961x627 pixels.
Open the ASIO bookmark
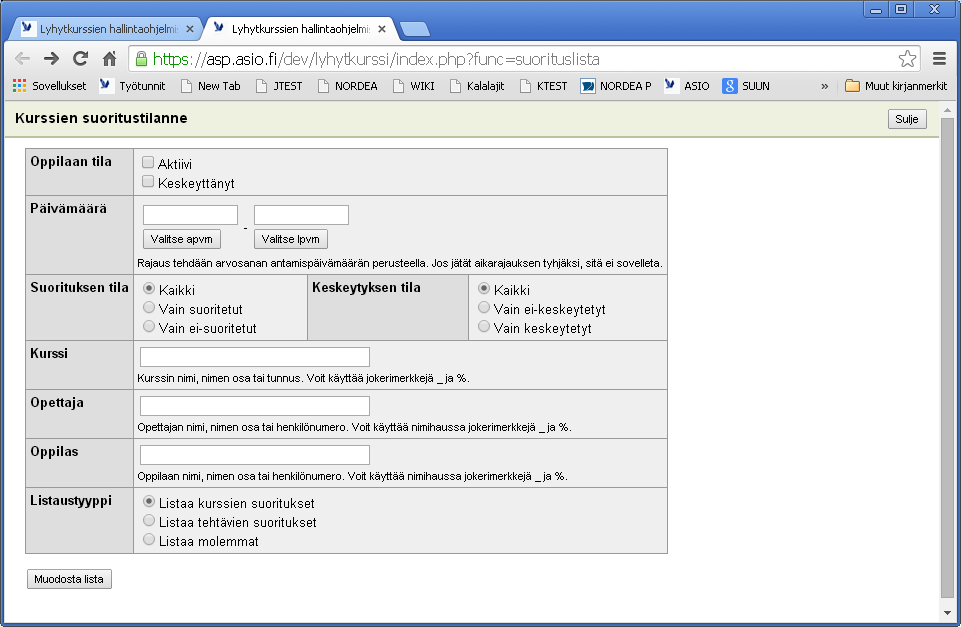(x=687, y=86)
